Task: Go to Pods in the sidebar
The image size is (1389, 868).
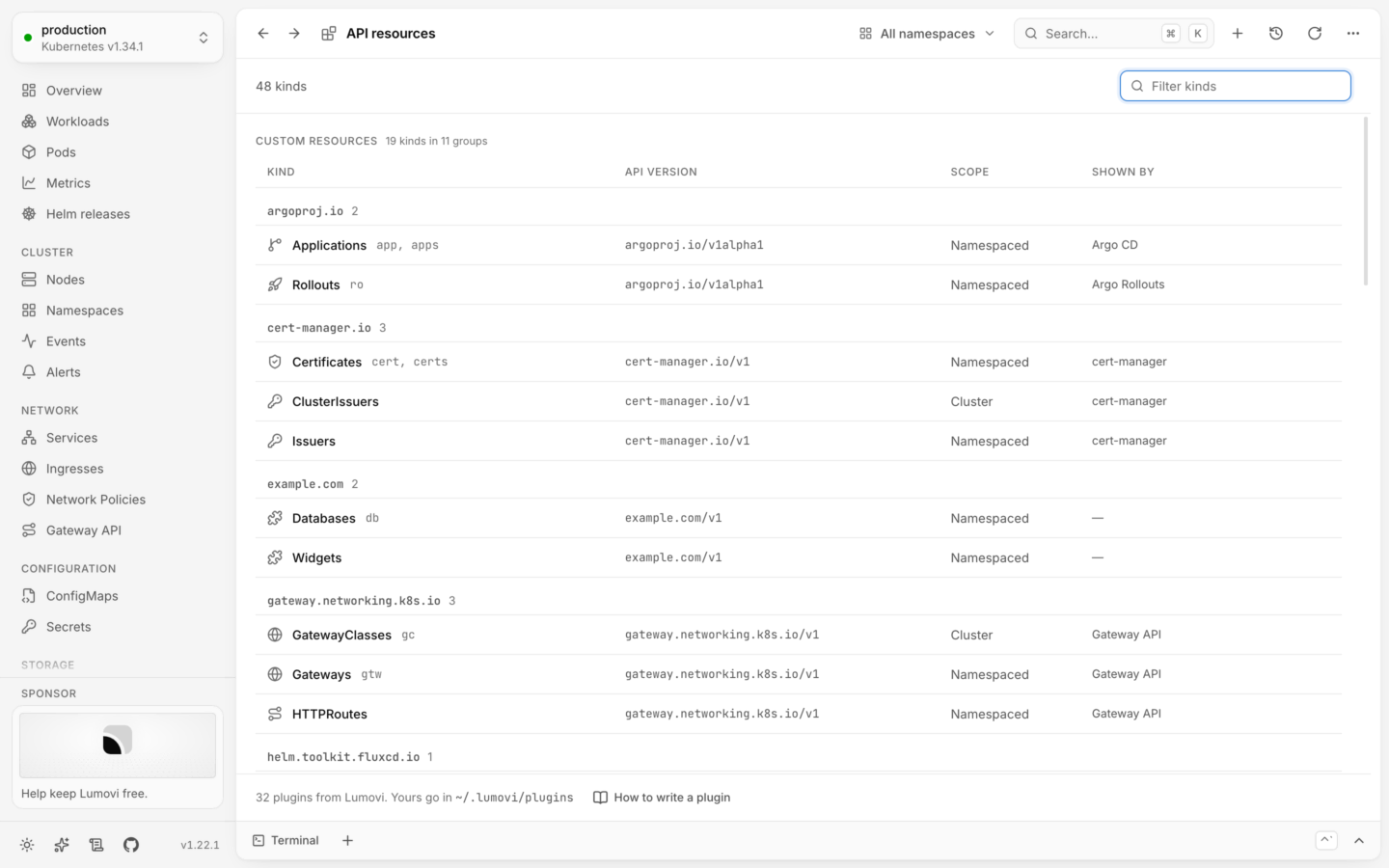Action: 118,152
